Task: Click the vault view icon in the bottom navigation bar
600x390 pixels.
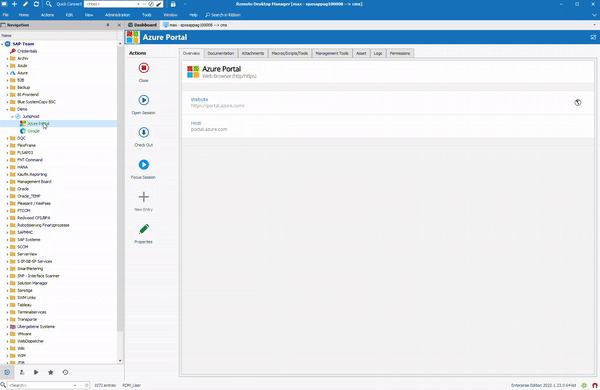Action: click(x=7, y=372)
